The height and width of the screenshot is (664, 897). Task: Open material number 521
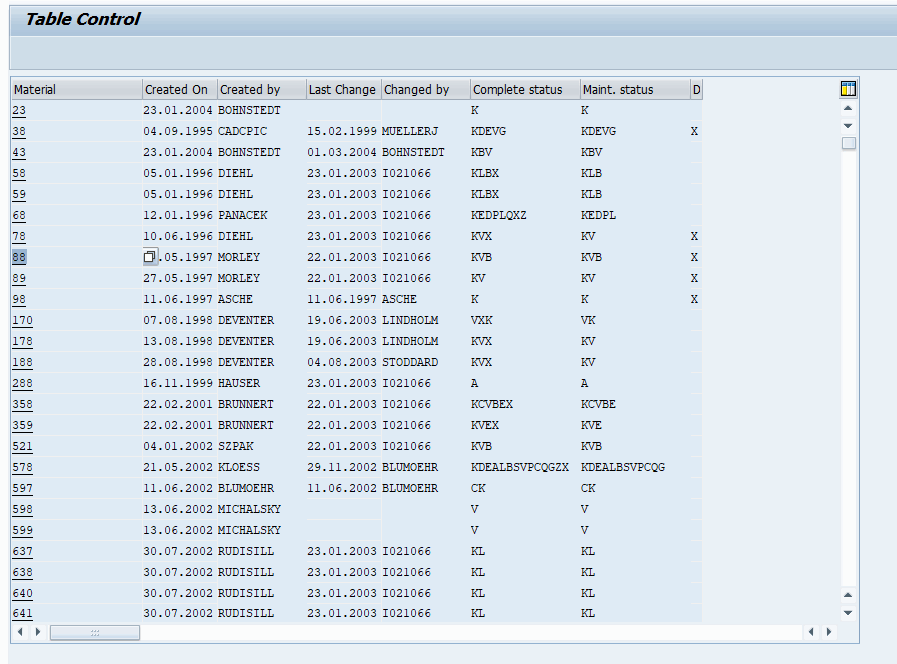(22, 446)
